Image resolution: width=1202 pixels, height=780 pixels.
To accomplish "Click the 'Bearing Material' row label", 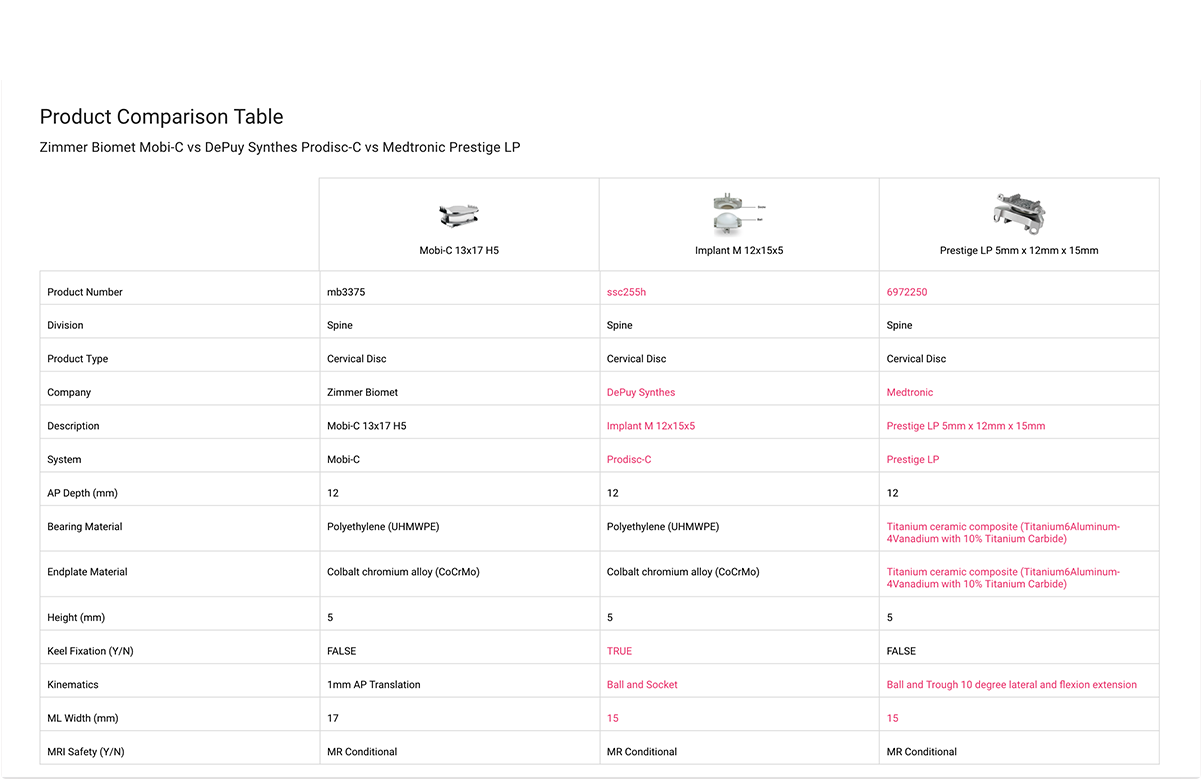I will [x=84, y=527].
